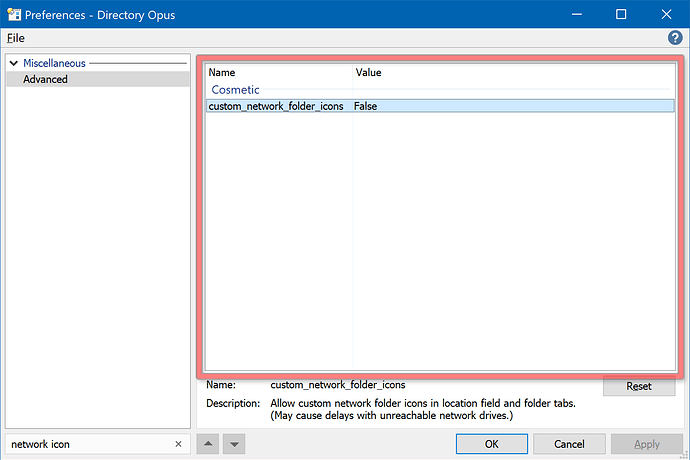Viewport: 690px width, 460px height.
Task: Click the Cancel button
Action: 569,444
